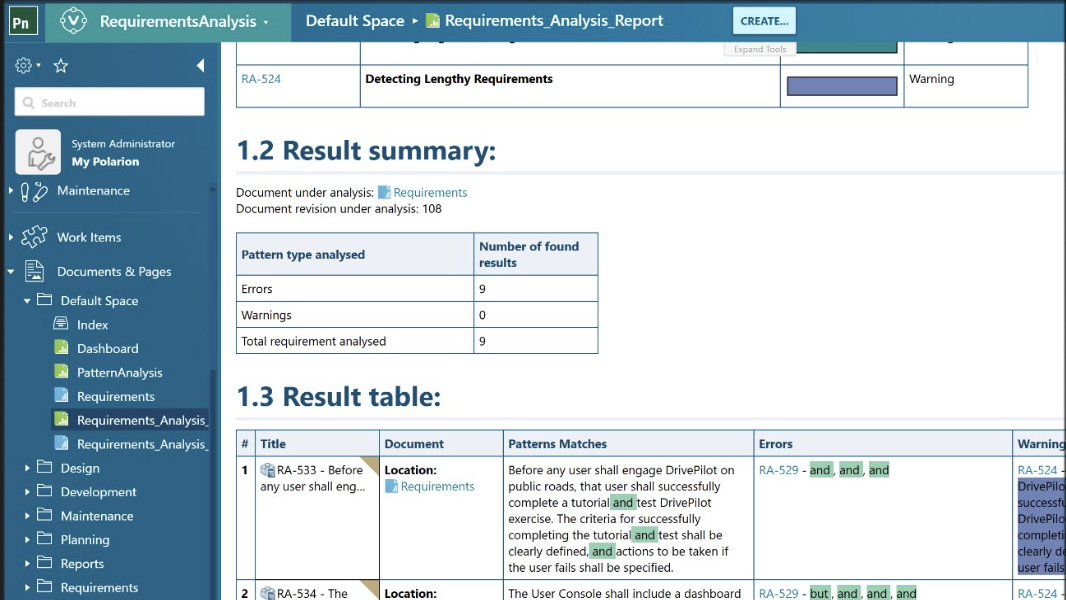This screenshot has width=1066, height=600.
Task: Open the PatternAnalysis page
Action: pyautogui.click(x=120, y=372)
